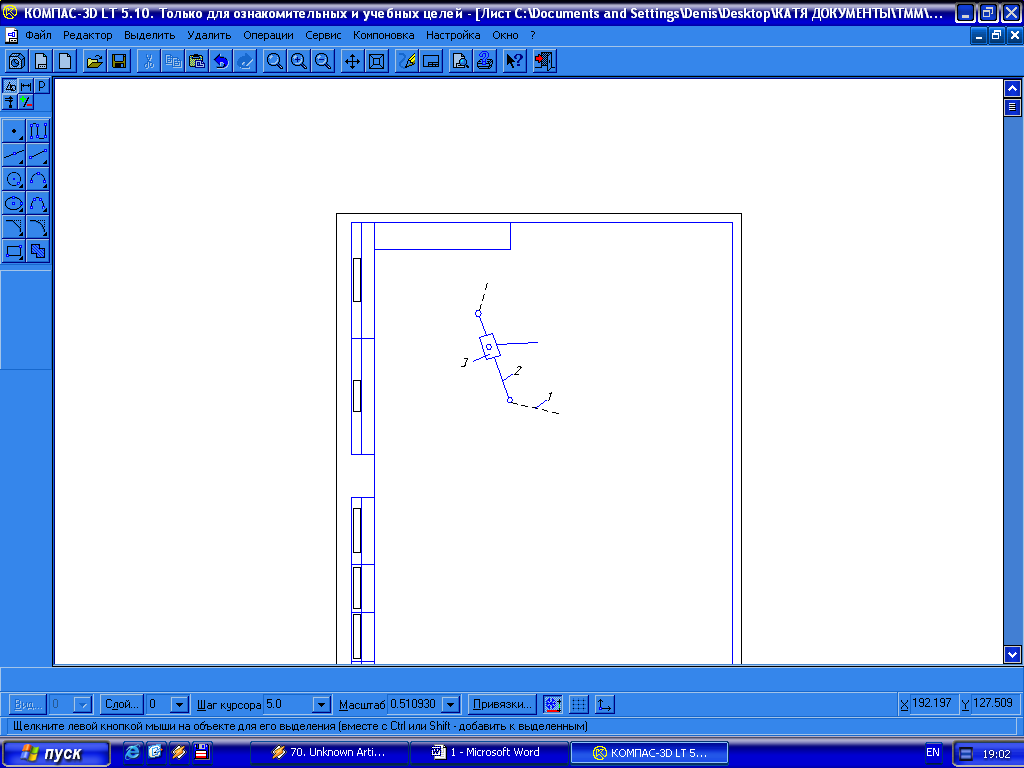
Task: Save the drawing with the floppy icon
Action: [119, 61]
